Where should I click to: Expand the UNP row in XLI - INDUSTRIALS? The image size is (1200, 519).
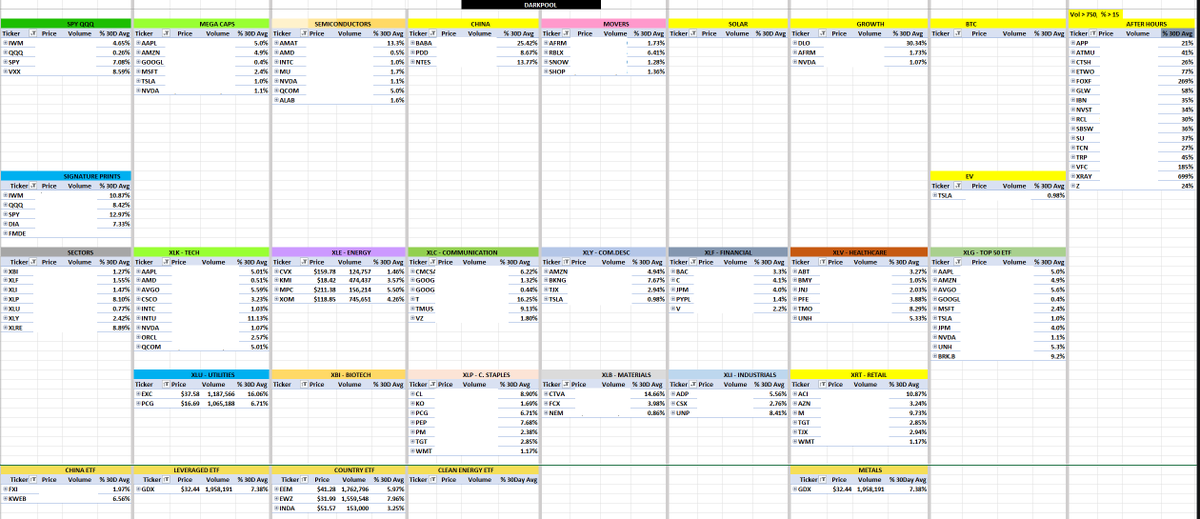coord(674,413)
